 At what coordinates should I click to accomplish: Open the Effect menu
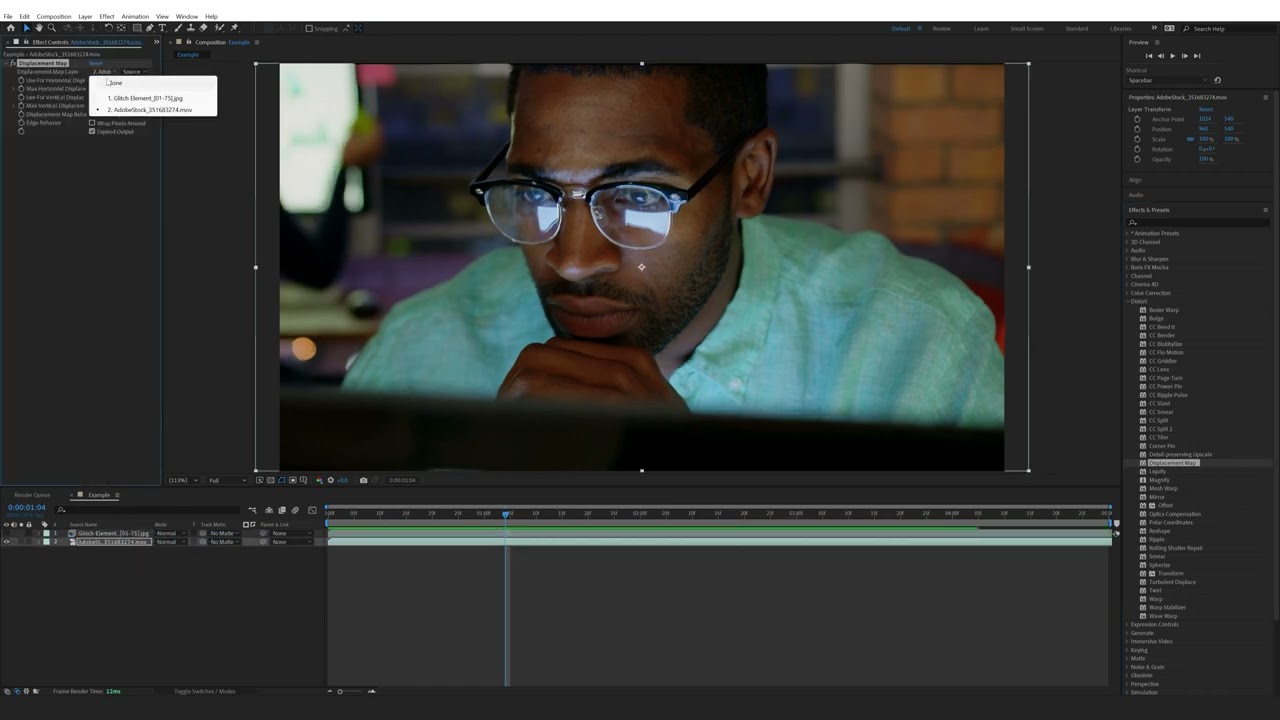pyautogui.click(x=106, y=16)
